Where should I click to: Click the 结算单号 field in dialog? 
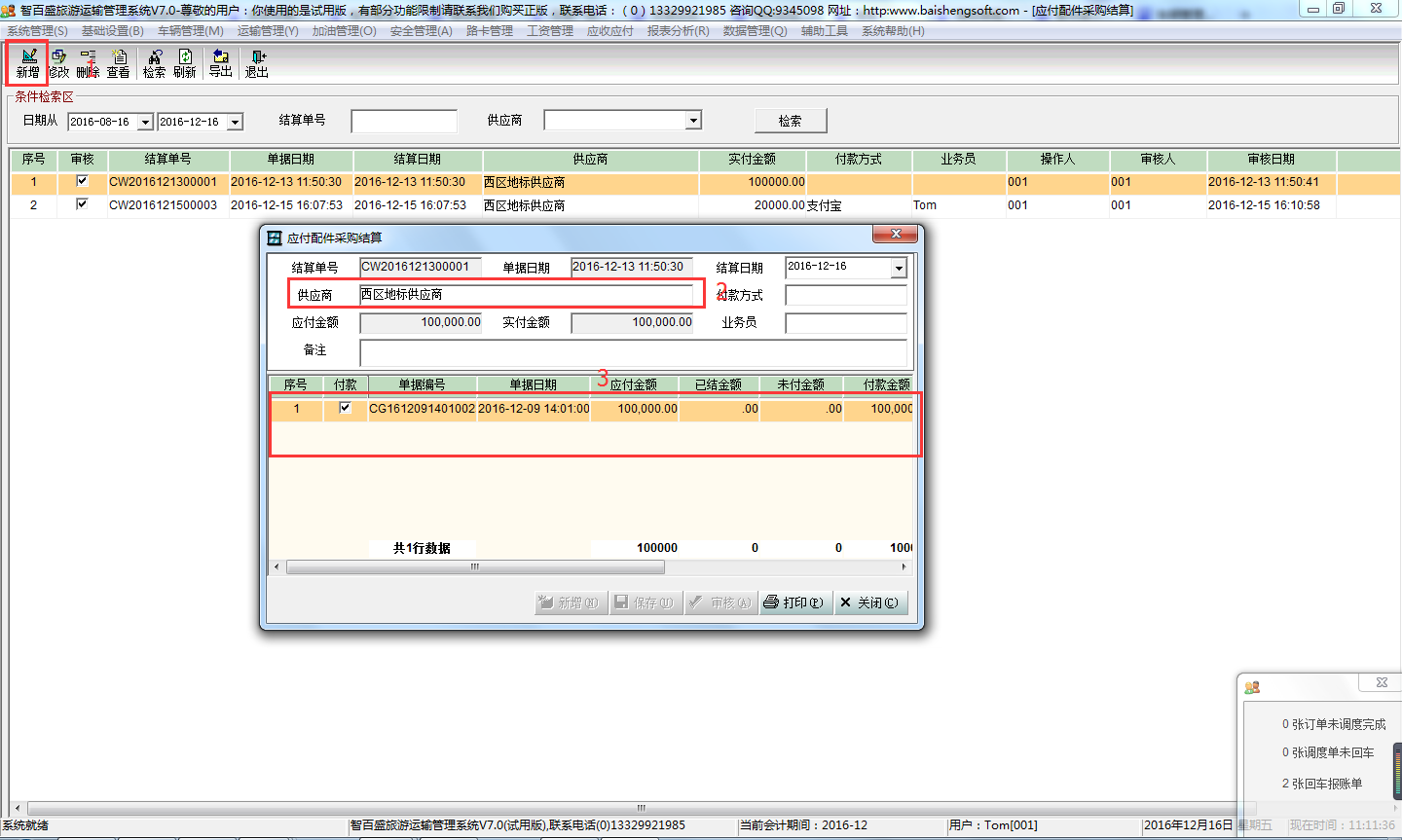tap(421, 267)
